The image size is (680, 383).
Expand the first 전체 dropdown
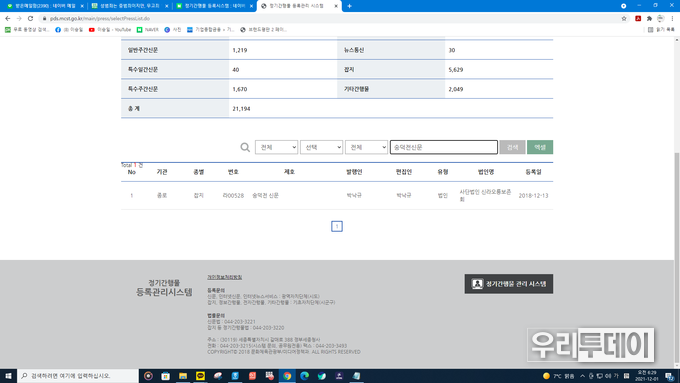click(x=276, y=147)
